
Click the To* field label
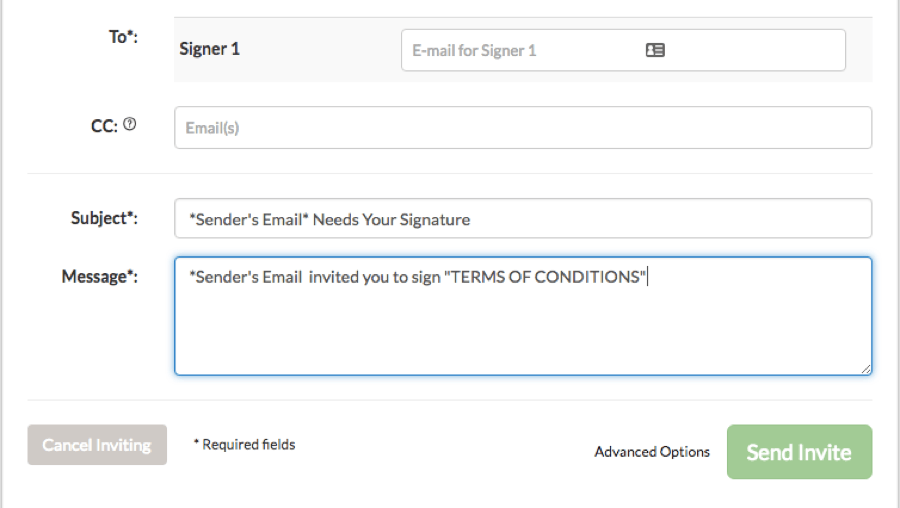click(x=122, y=36)
